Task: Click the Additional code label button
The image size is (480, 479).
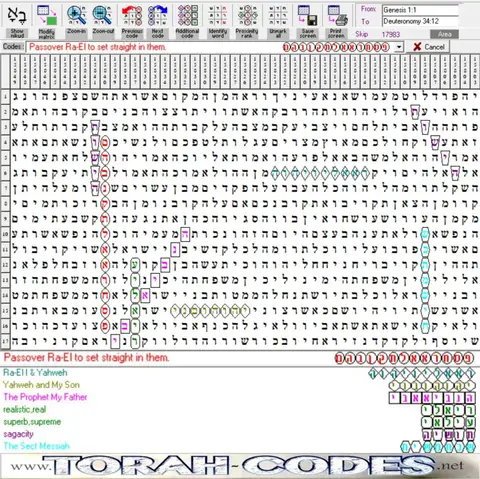Action: pyautogui.click(x=187, y=33)
